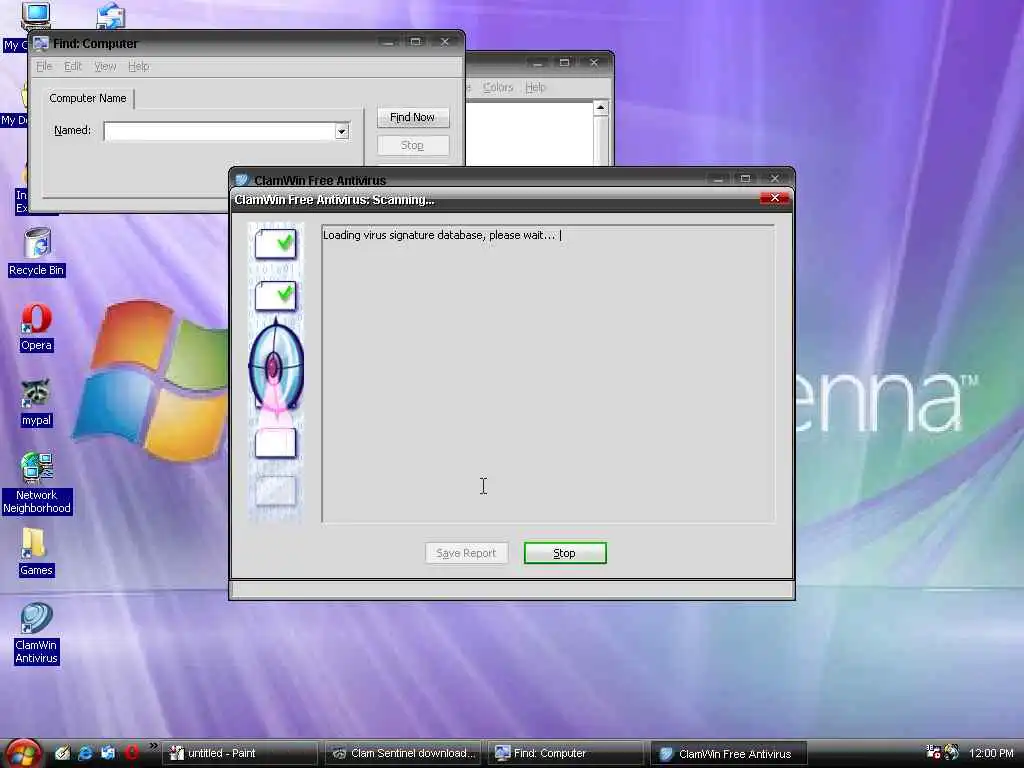Click the first system tray icon
This screenshot has width=1024, height=768.
[933, 752]
